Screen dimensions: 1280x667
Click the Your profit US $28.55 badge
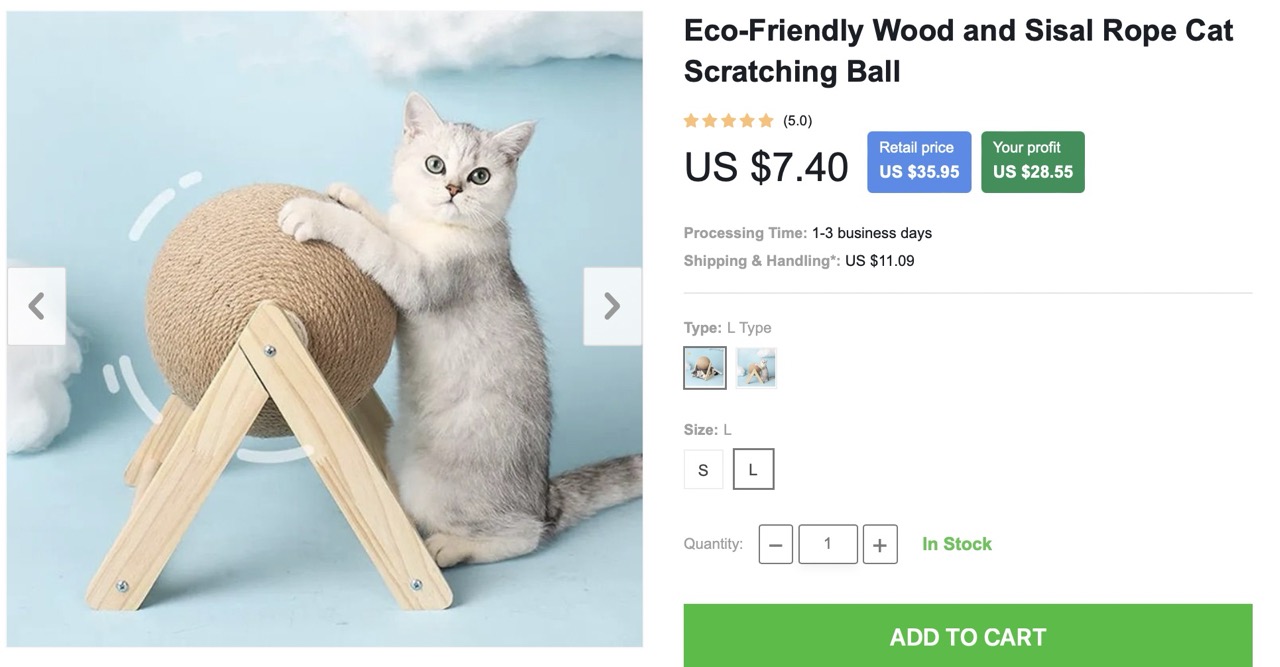pyautogui.click(x=1032, y=161)
